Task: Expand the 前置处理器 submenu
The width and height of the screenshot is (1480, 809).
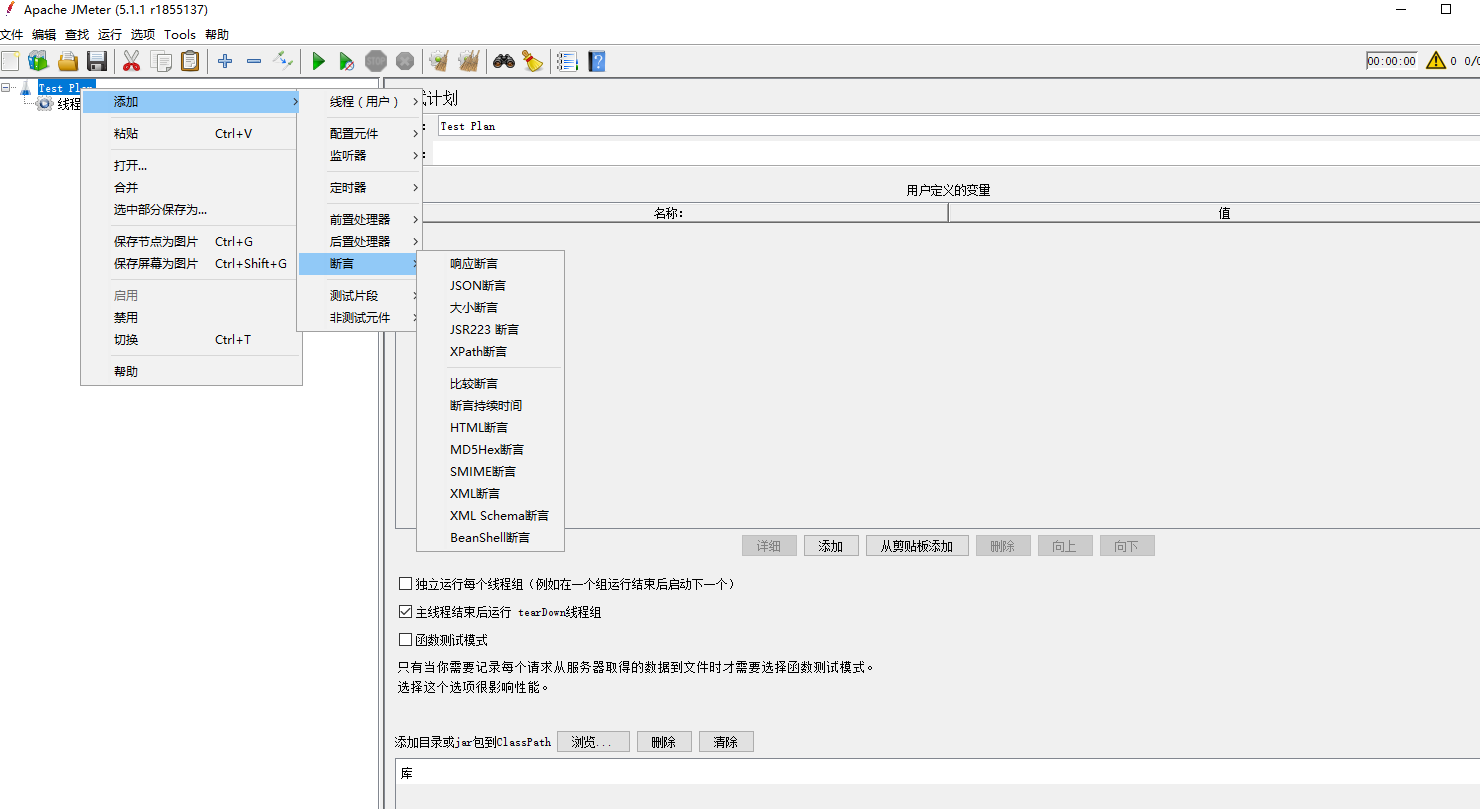Action: [x=360, y=219]
